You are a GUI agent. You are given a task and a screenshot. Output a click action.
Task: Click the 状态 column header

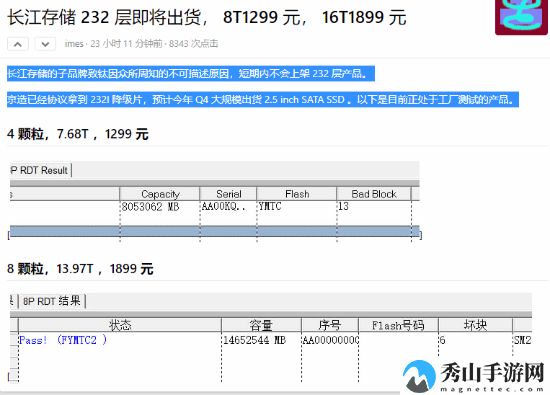[x=120, y=325]
